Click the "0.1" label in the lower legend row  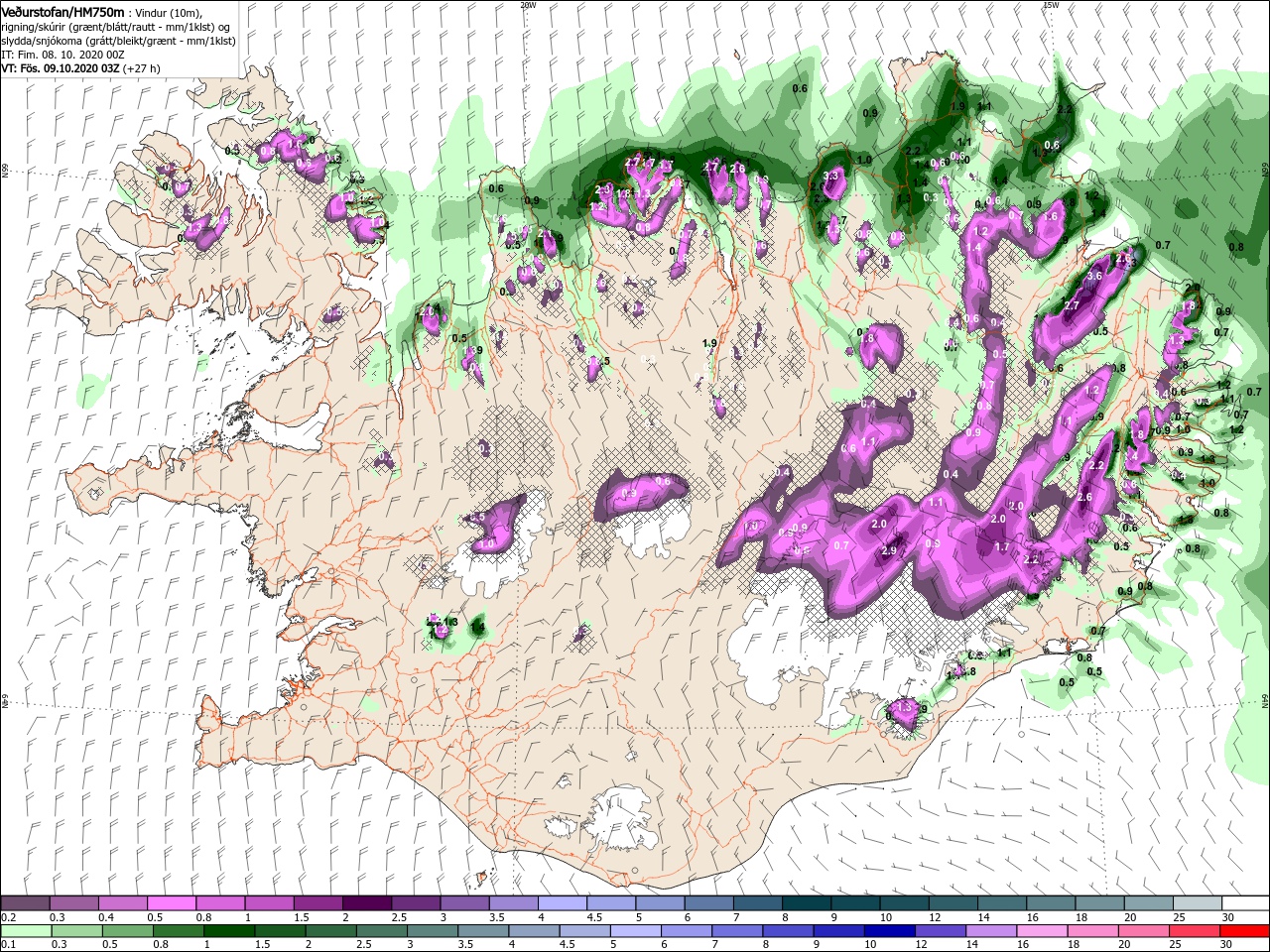[x=9, y=945]
